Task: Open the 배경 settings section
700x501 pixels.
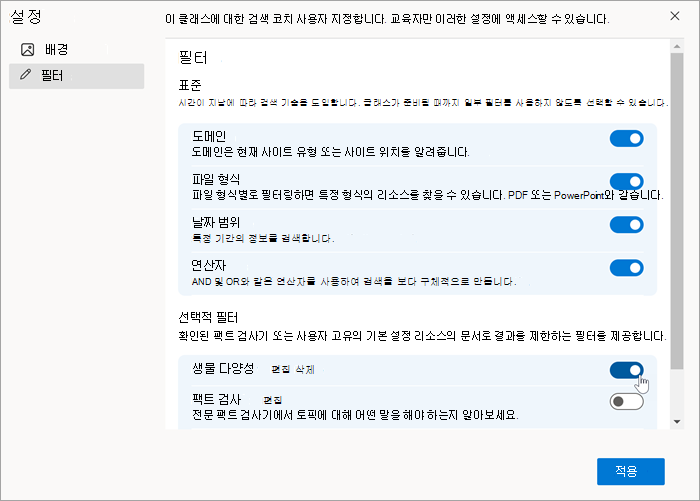Action: [76, 50]
